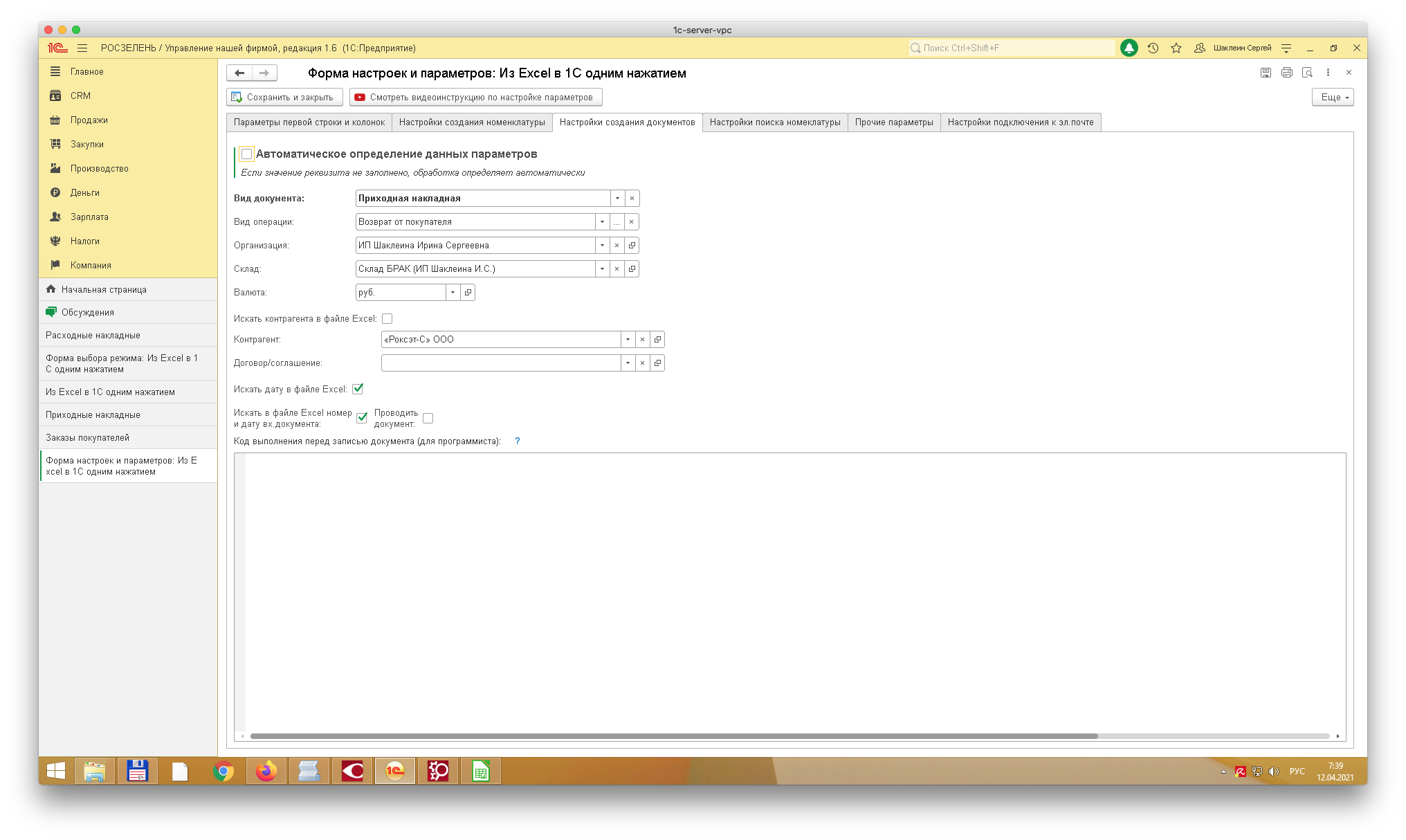
Task: Open the Производство section
Action: (x=99, y=168)
